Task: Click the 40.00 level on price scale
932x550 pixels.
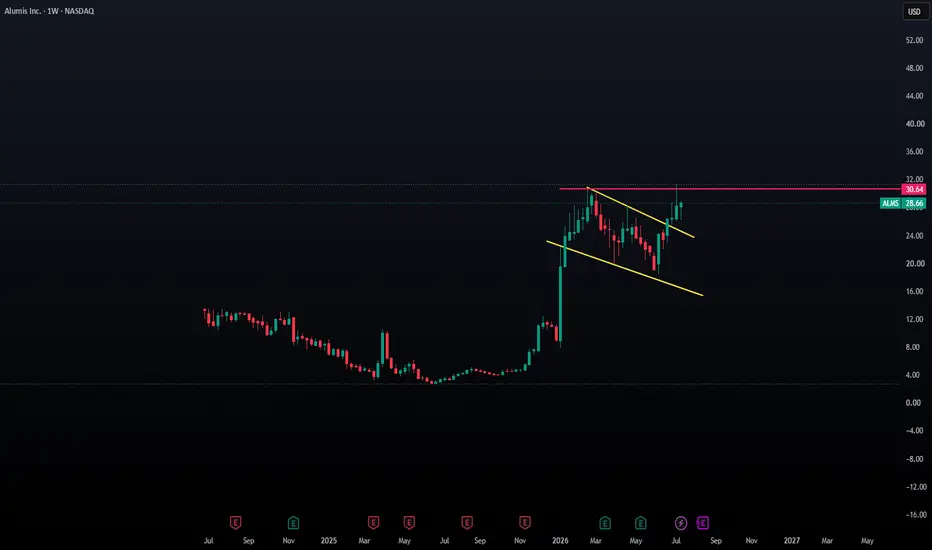Action: (914, 124)
